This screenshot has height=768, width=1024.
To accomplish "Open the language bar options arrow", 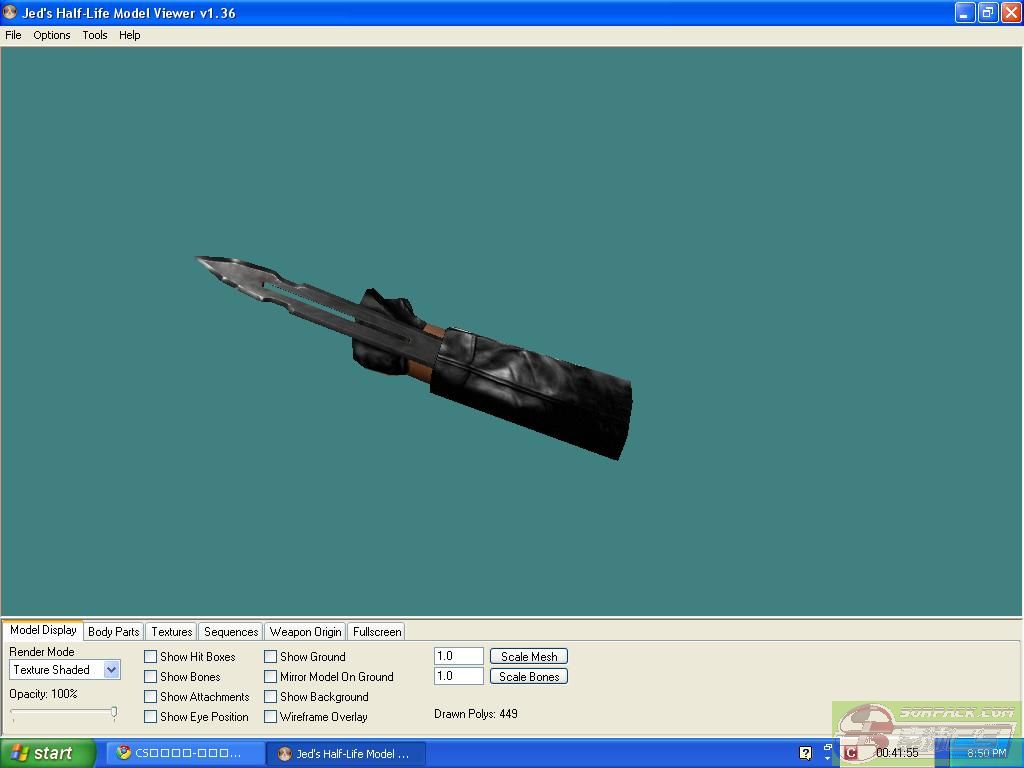I will tap(828, 758).
